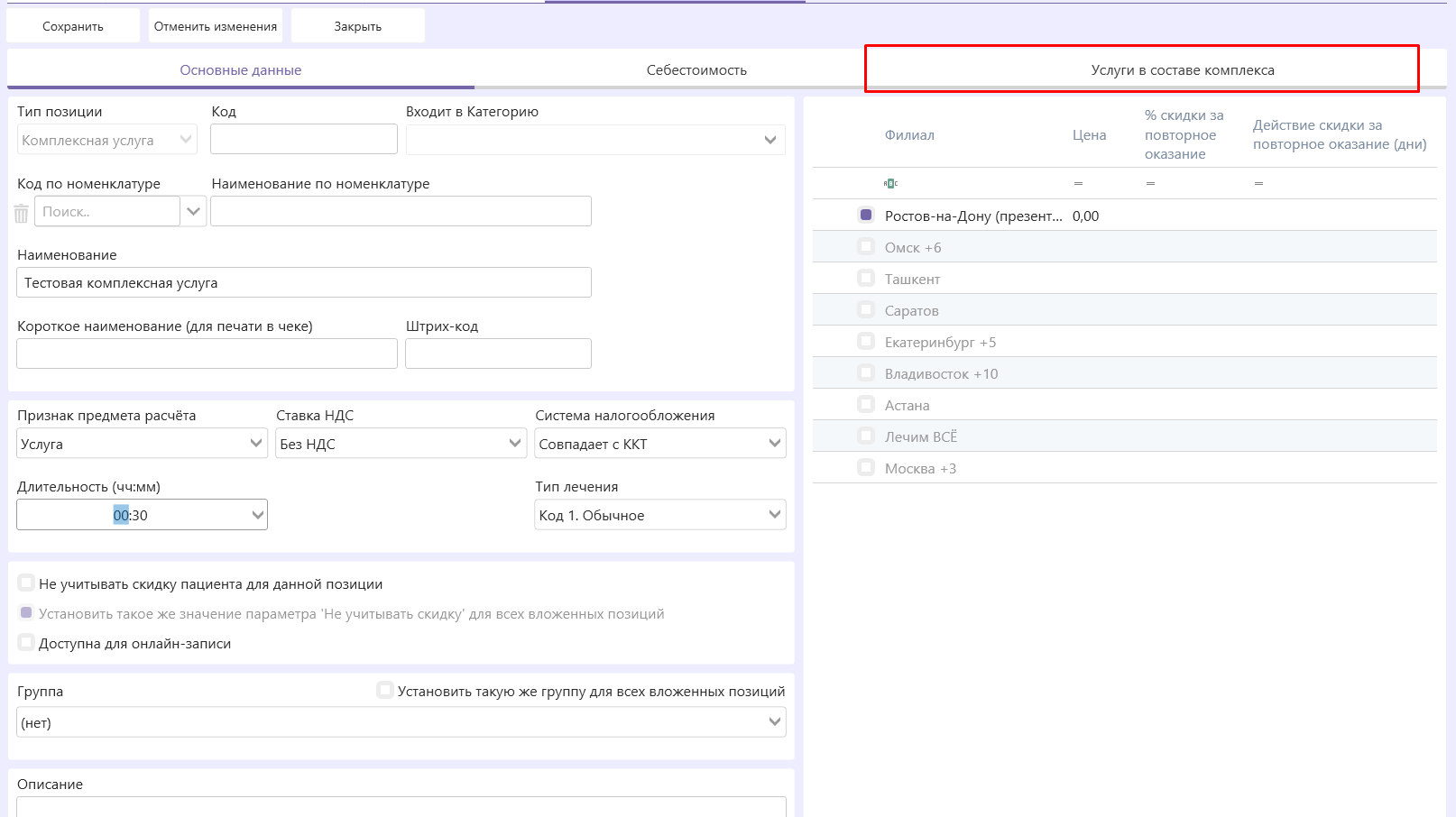
Task: Click the Сохранить button
Action: 73,26
